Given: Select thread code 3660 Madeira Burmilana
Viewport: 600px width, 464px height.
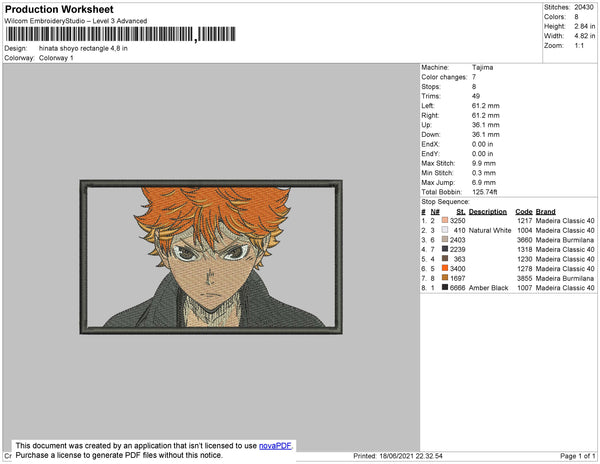Looking at the screenshot, I should (x=525, y=240).
